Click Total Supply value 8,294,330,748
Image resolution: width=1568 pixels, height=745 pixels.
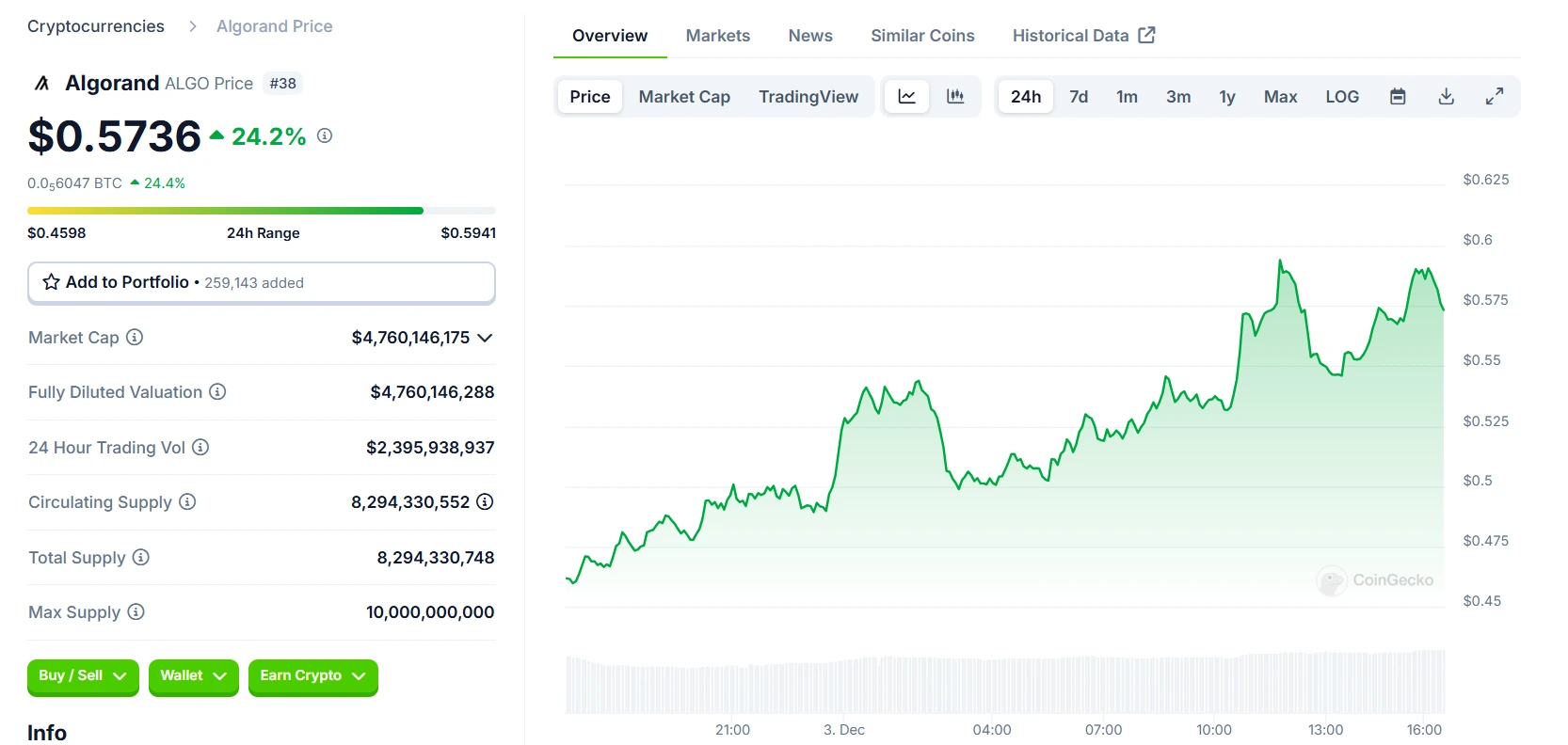point(436,558)
